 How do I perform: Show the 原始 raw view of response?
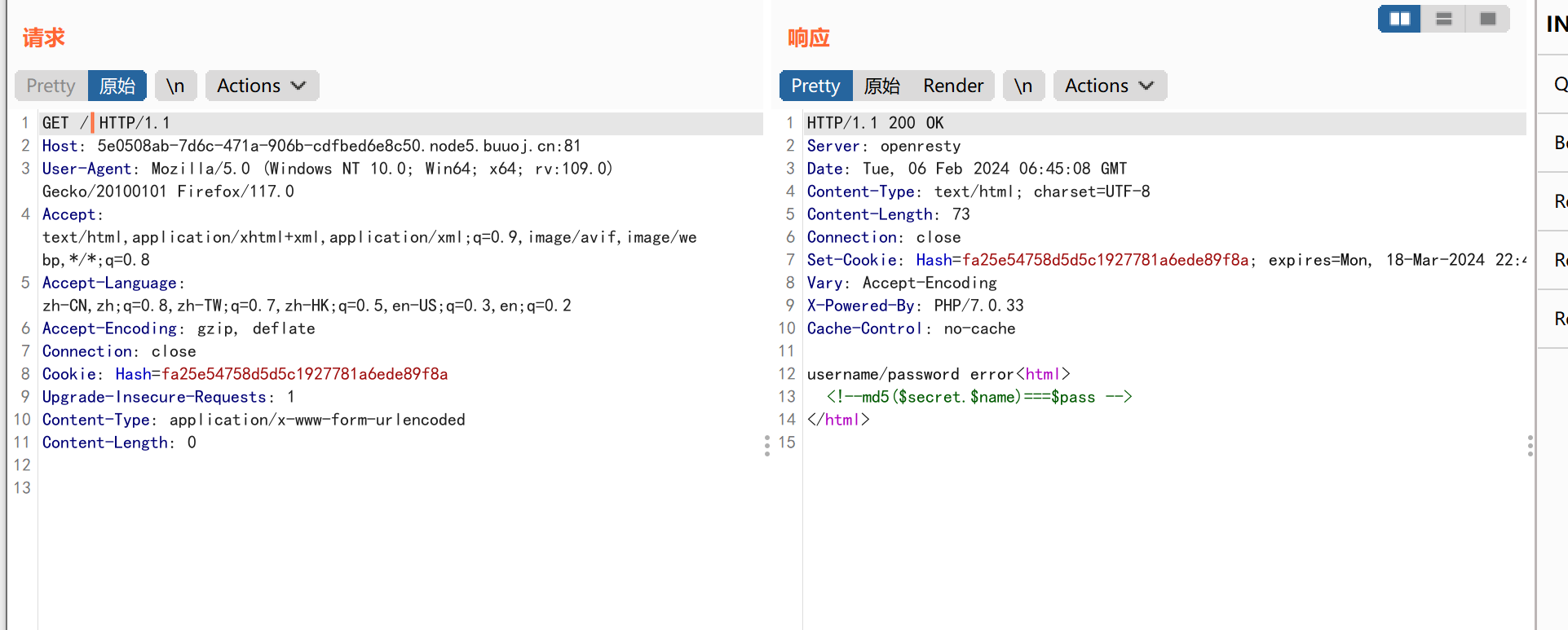coord(882,86)
